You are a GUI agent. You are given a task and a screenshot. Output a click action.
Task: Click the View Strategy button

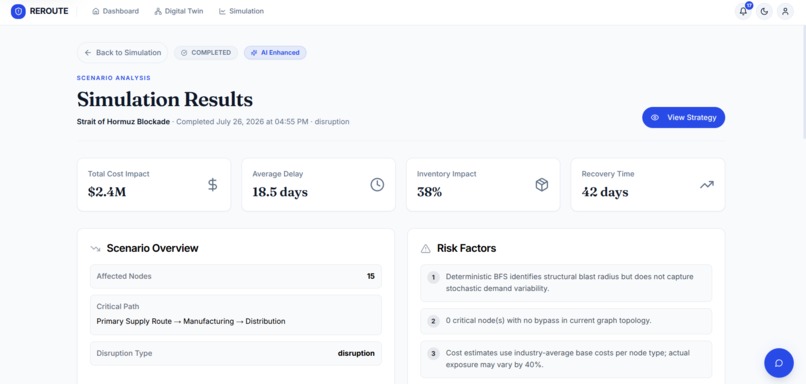coord(683,117)
